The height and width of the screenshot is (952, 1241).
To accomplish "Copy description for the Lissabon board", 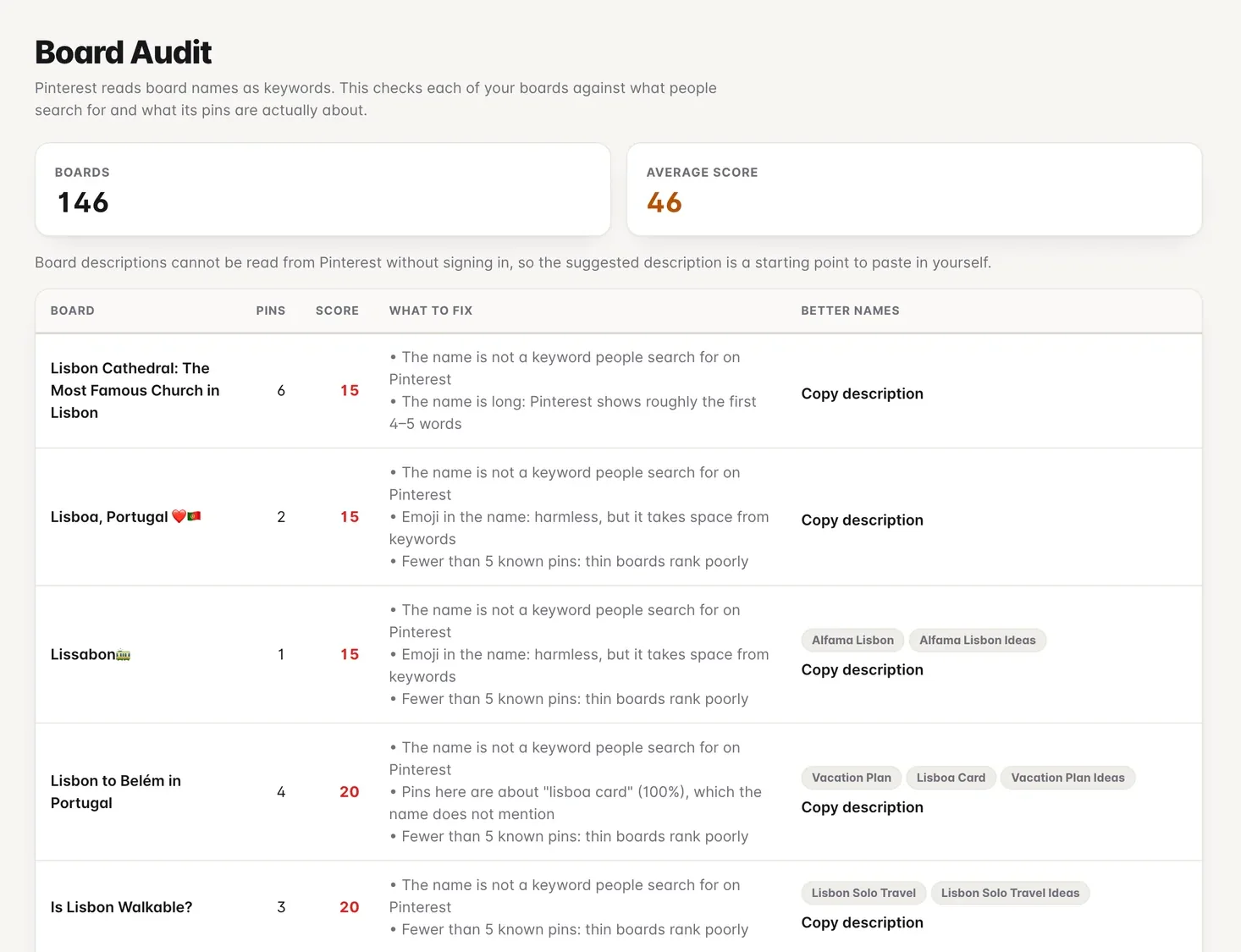I will click(862, 669).
